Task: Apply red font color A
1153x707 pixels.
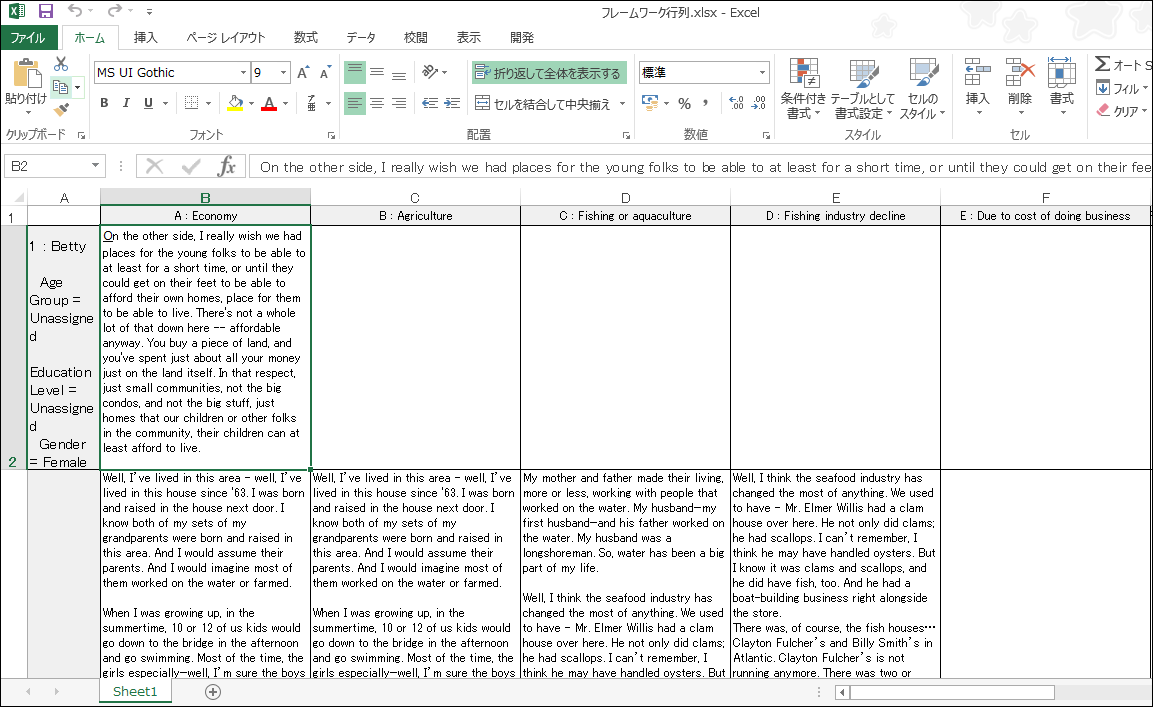Action: [x=269, y=103]
